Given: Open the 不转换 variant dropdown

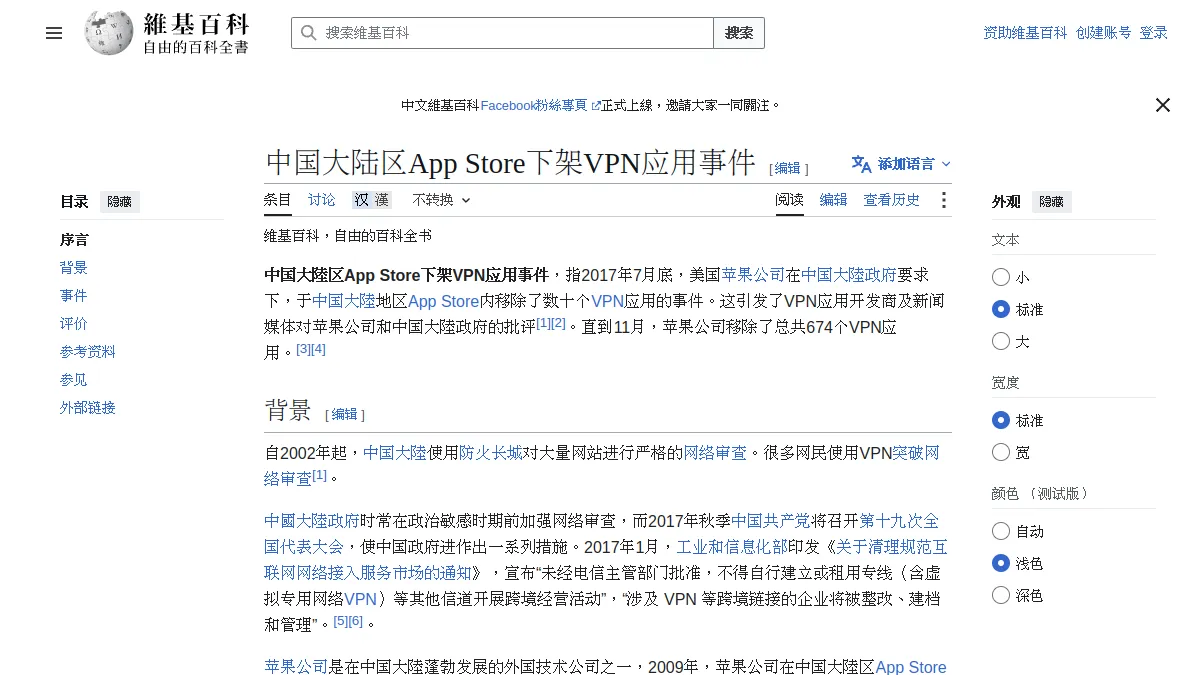Looking at the screenshot, I should (441, 200).
